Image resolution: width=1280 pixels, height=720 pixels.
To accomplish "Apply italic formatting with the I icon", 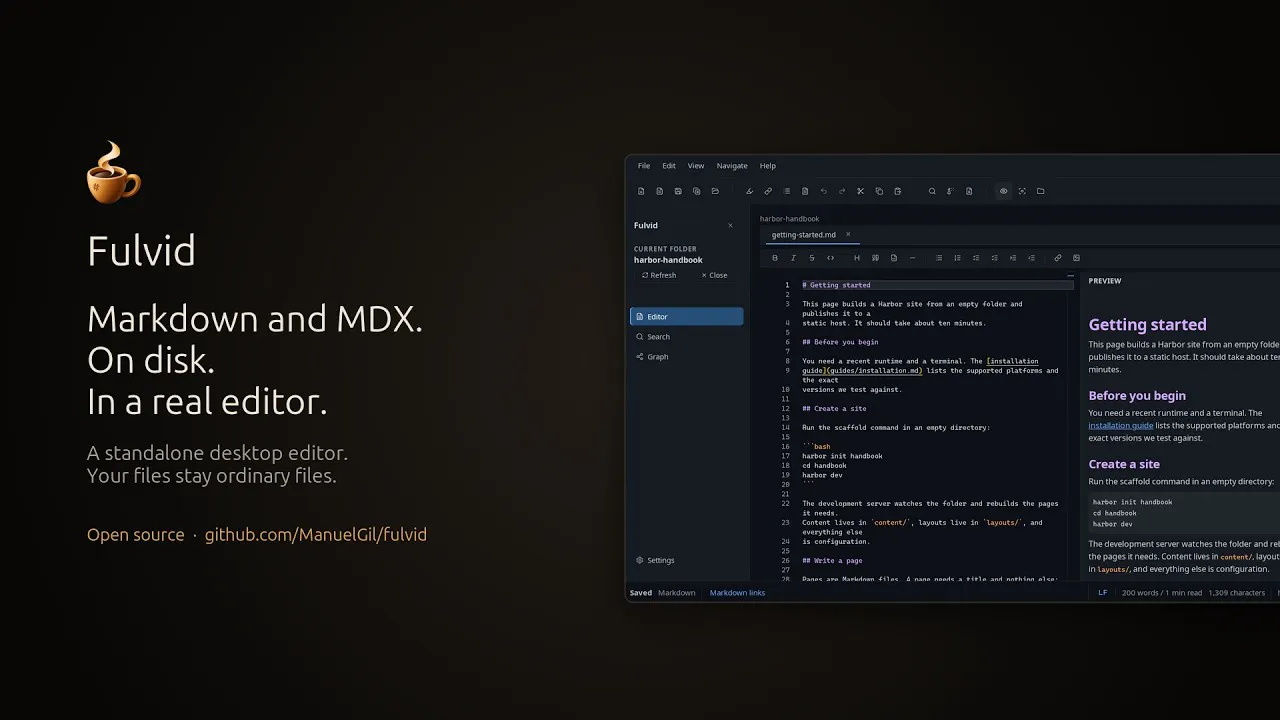I will pyautogui.click(x=793, y=258).
